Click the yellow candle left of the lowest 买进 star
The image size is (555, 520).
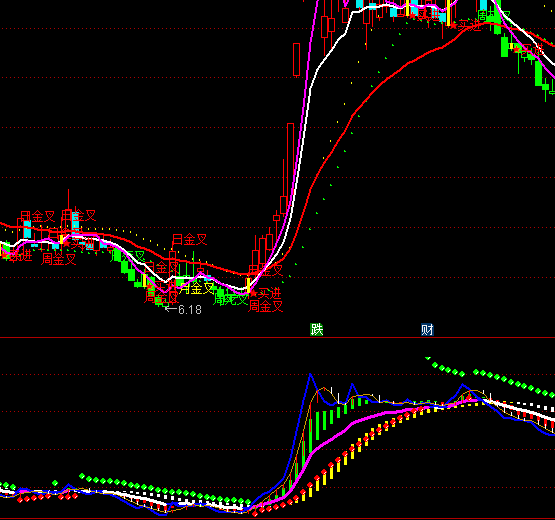[248, 285]
